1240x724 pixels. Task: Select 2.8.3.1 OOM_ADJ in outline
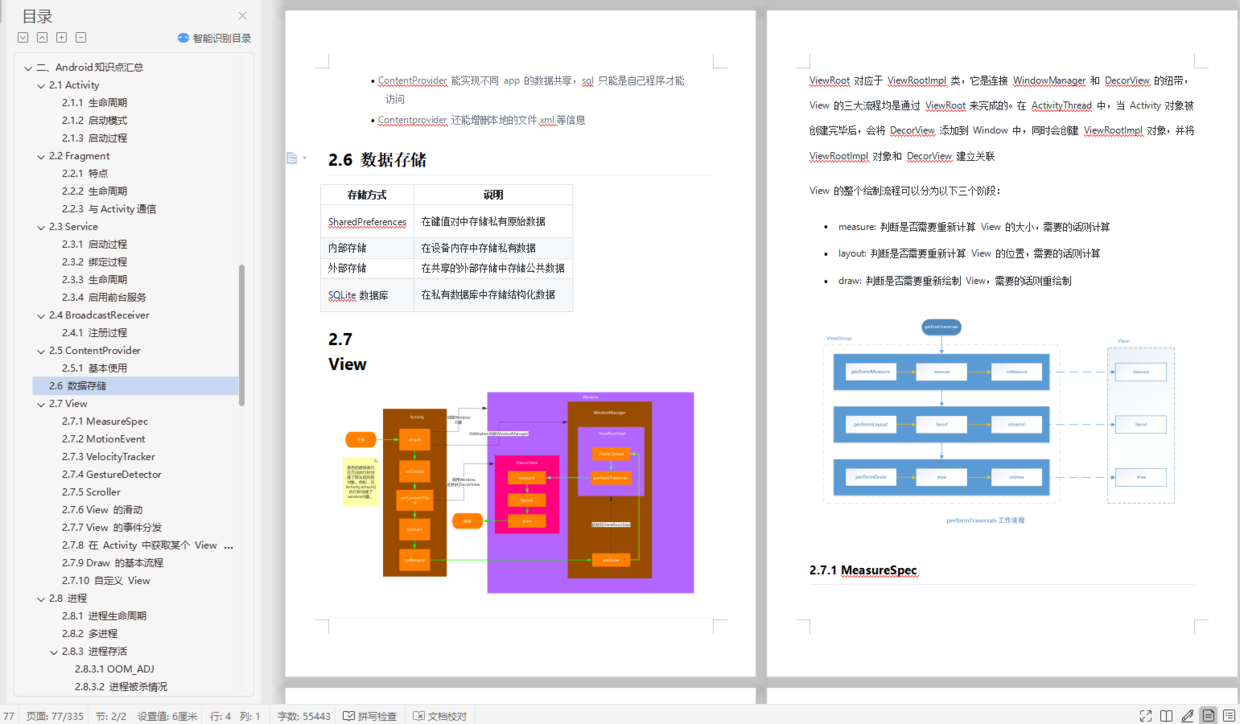point(114,669)
